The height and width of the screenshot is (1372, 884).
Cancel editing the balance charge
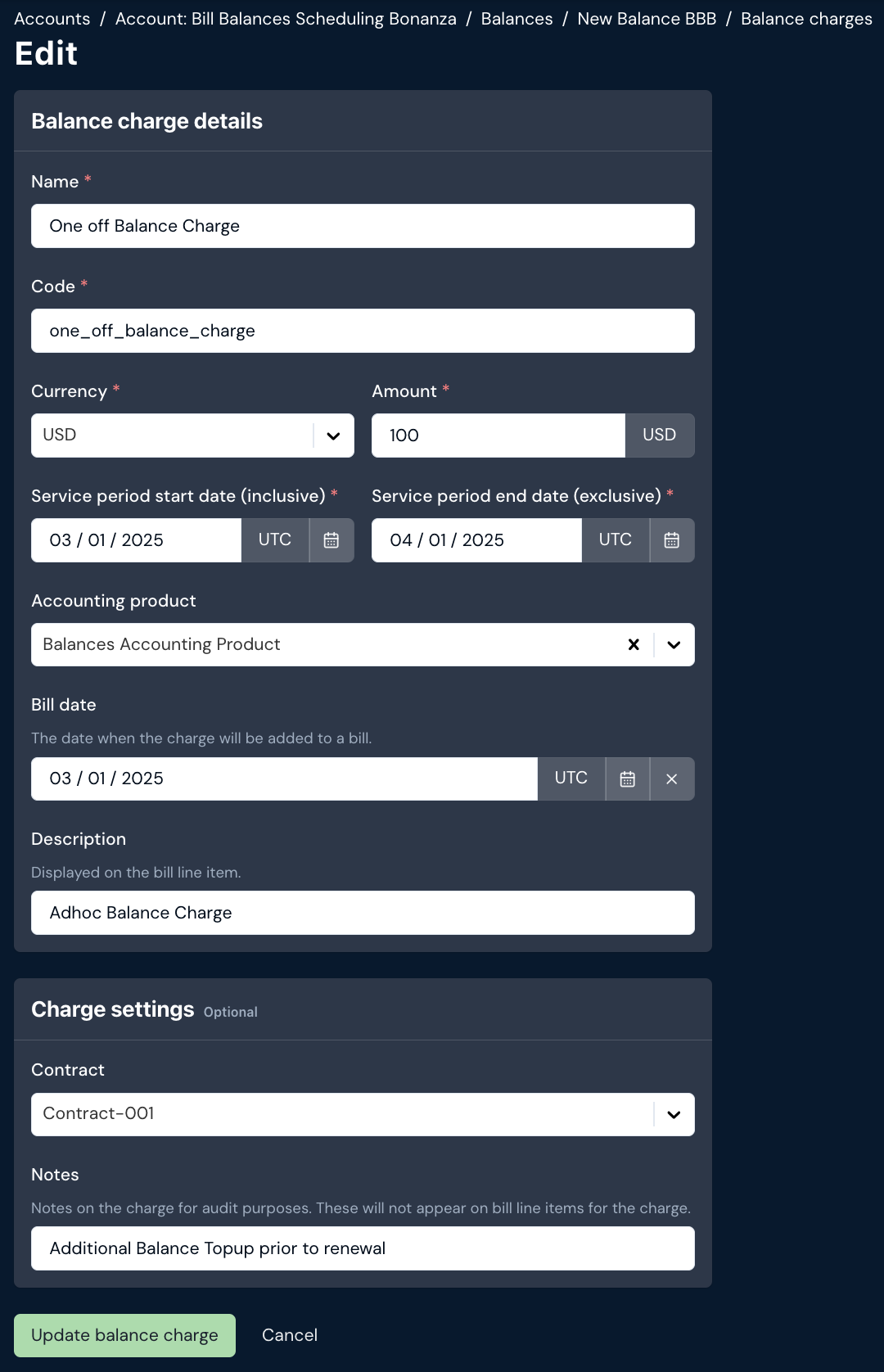point(290,1335)
